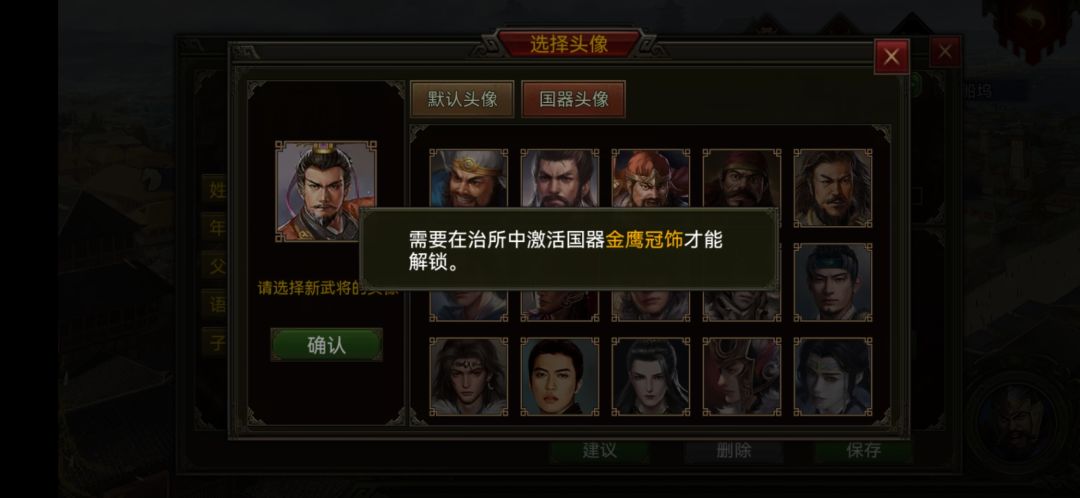Choose the long-haired mustached portrait top right

coord(833,188)
